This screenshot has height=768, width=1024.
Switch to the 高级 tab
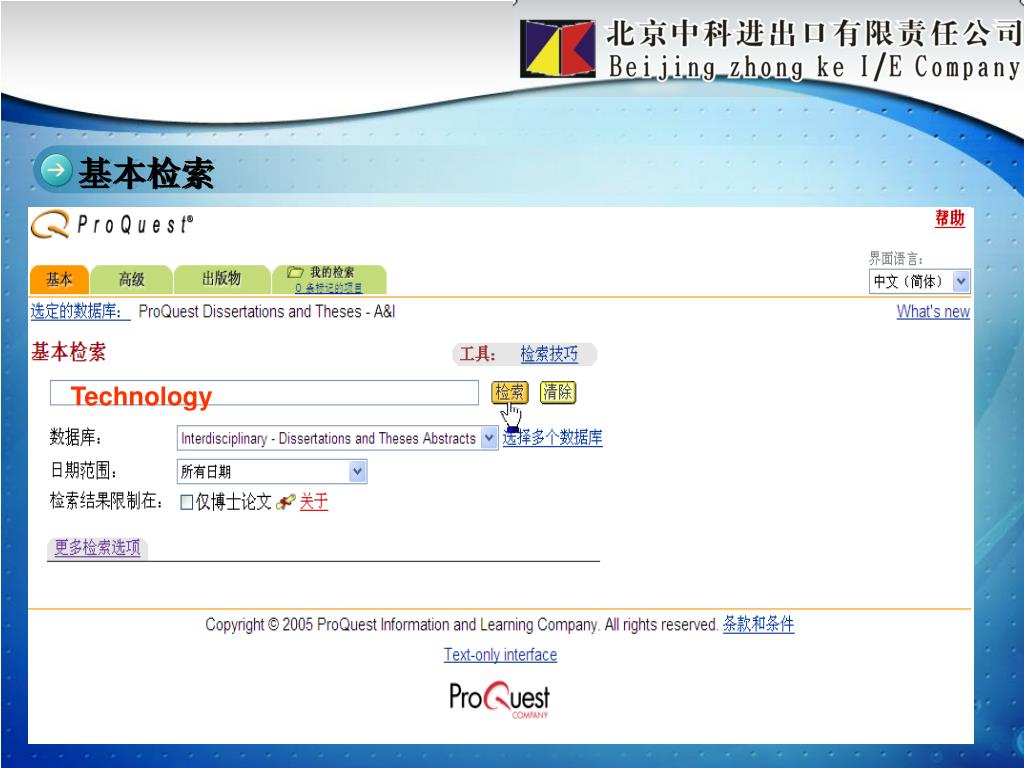coord(131,280)
